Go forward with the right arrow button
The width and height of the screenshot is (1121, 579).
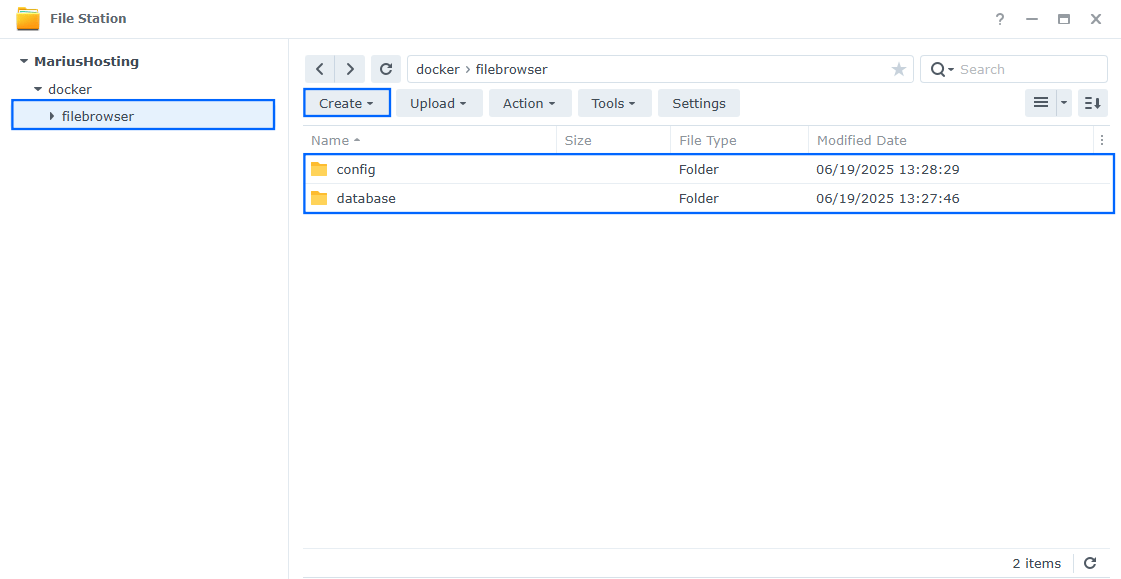[350, 69]
